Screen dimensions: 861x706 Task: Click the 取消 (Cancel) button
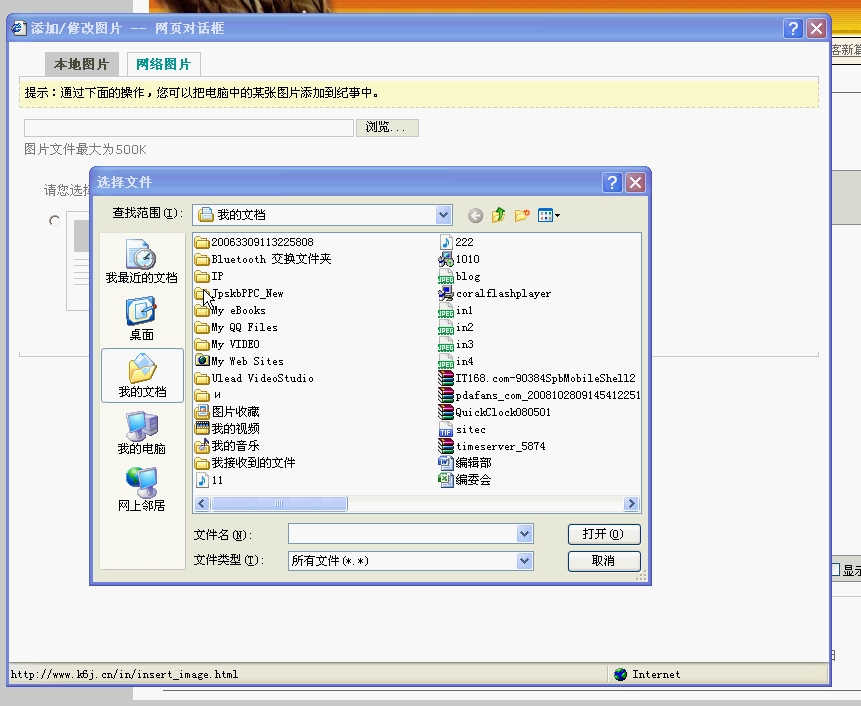point(604,561)
